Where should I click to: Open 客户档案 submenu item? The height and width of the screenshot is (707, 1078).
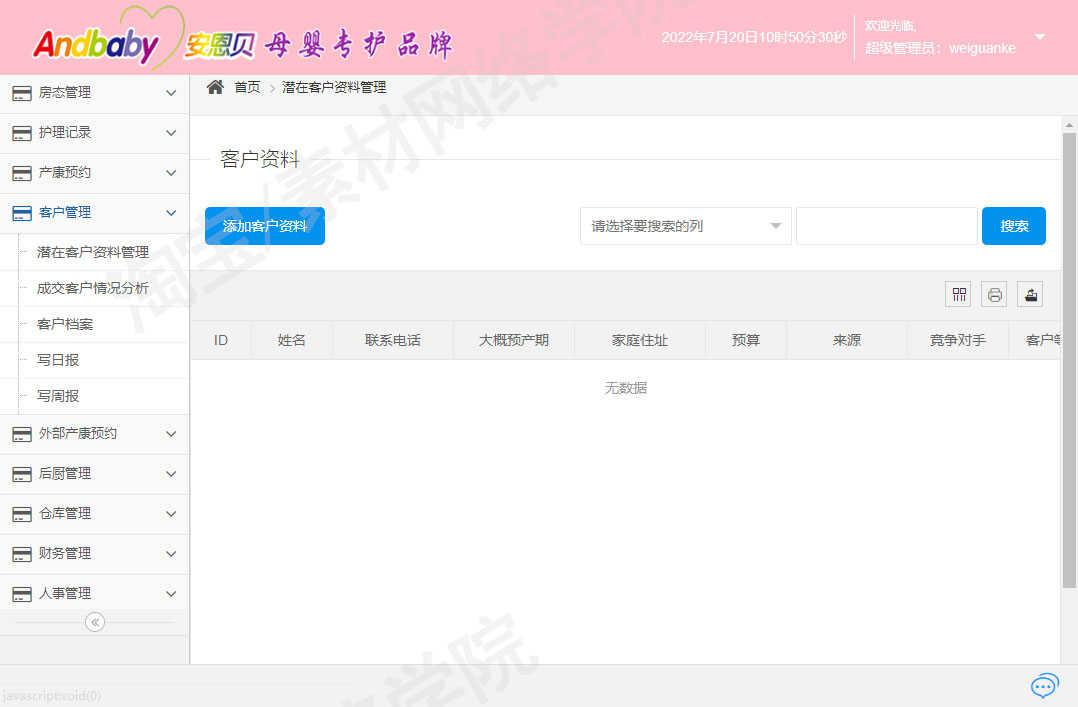click(65, 324)
